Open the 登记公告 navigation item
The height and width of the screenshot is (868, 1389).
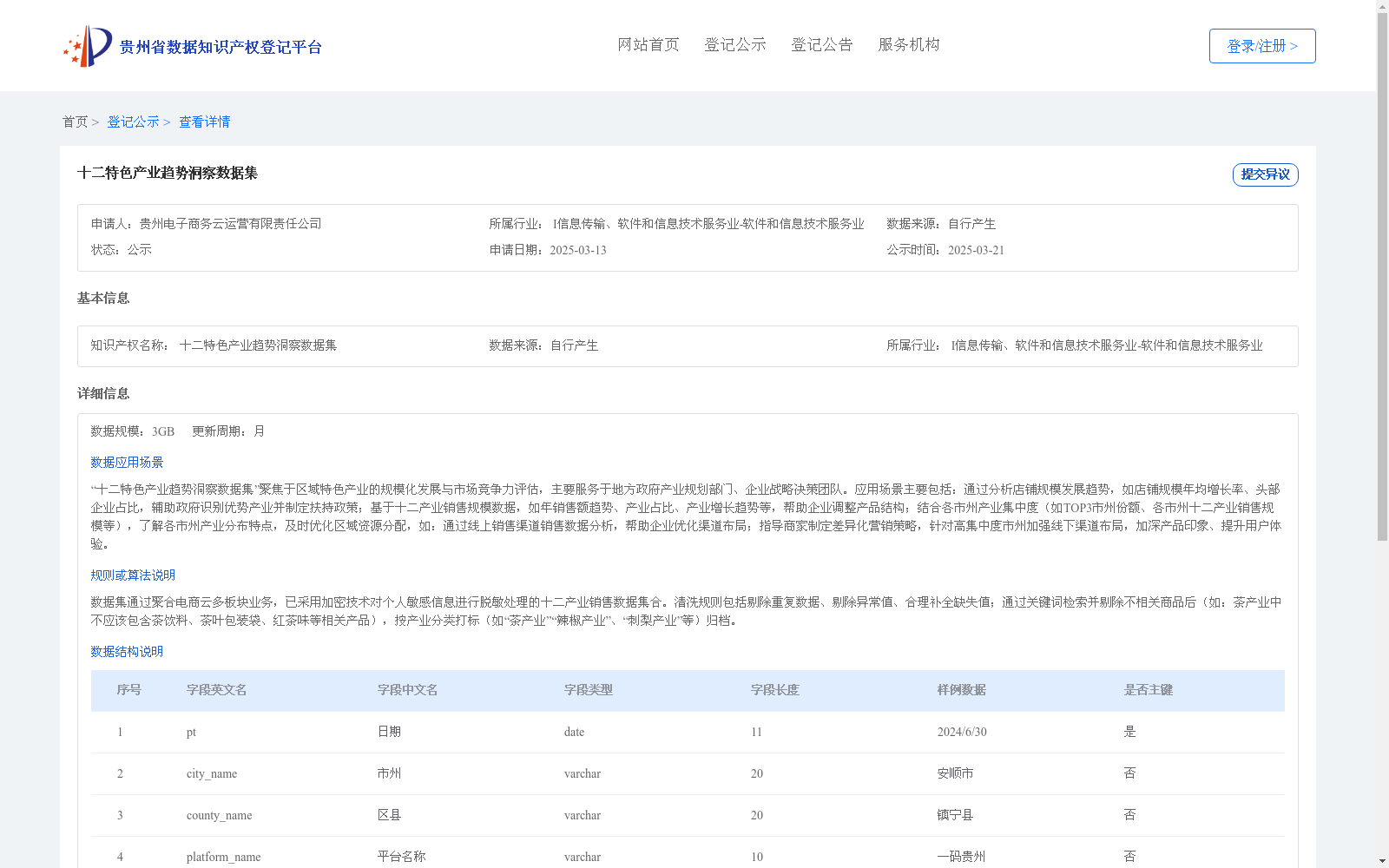point(822,45)
